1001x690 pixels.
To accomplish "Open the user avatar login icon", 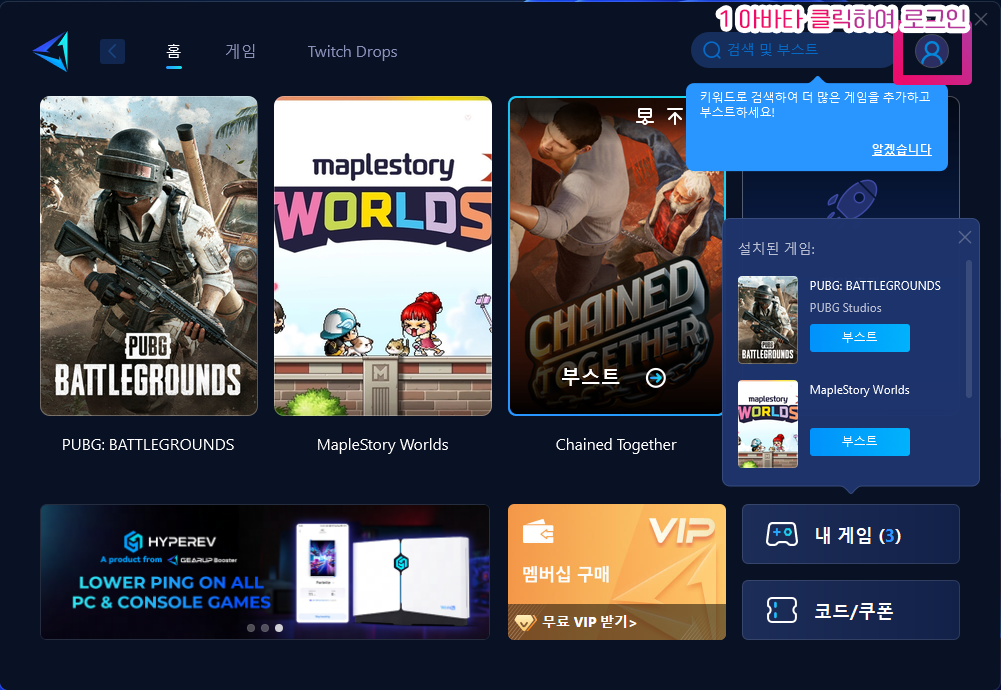I will click(x=932, y=51).
